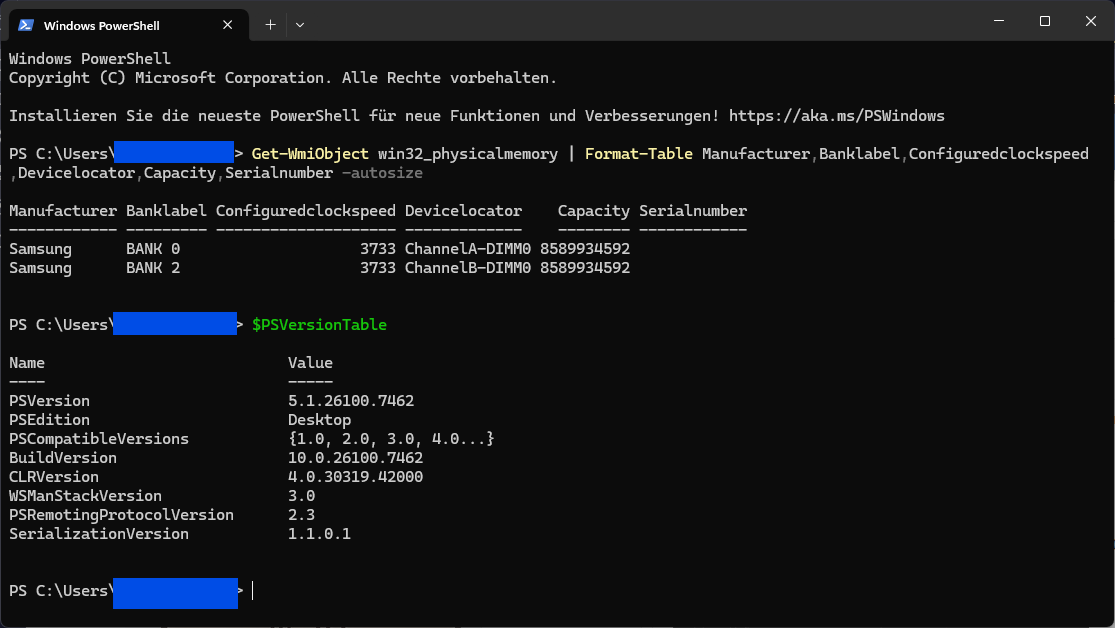Select the Windows PowerShell tab title
Screen dimensions: 1115x628
click(x=101, y=25)
